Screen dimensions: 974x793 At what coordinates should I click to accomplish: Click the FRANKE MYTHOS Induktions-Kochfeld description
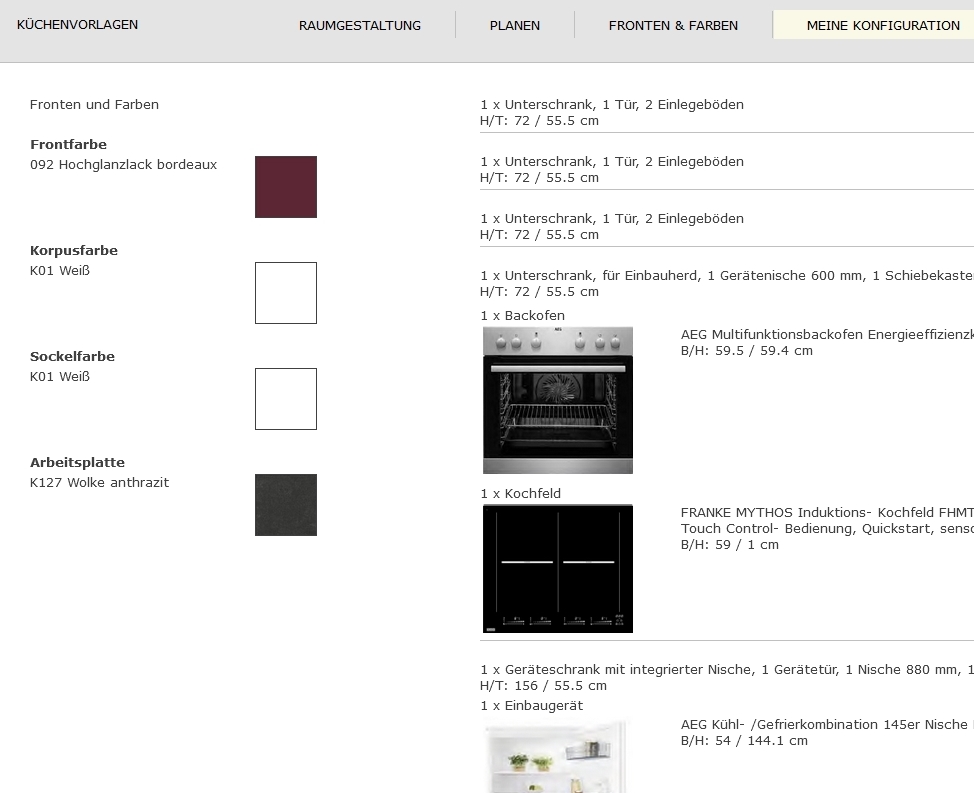(827, 520)
